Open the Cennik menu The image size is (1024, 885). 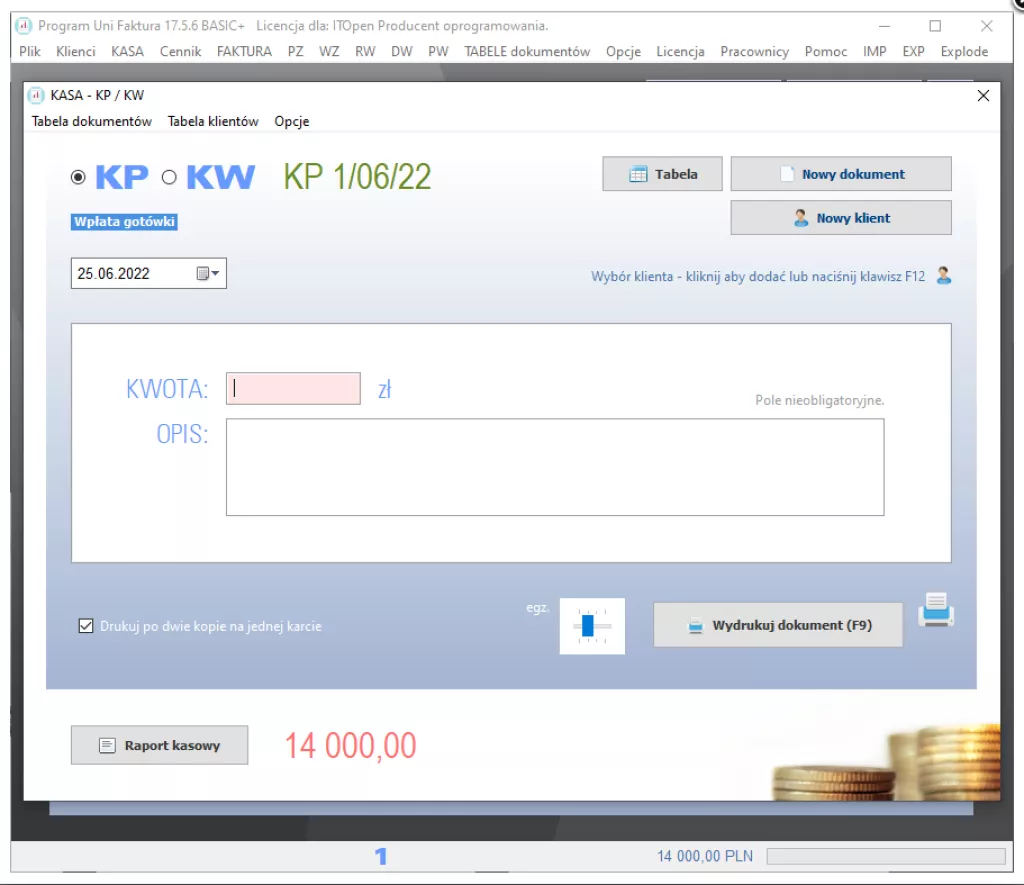click(x=180, y=52)
